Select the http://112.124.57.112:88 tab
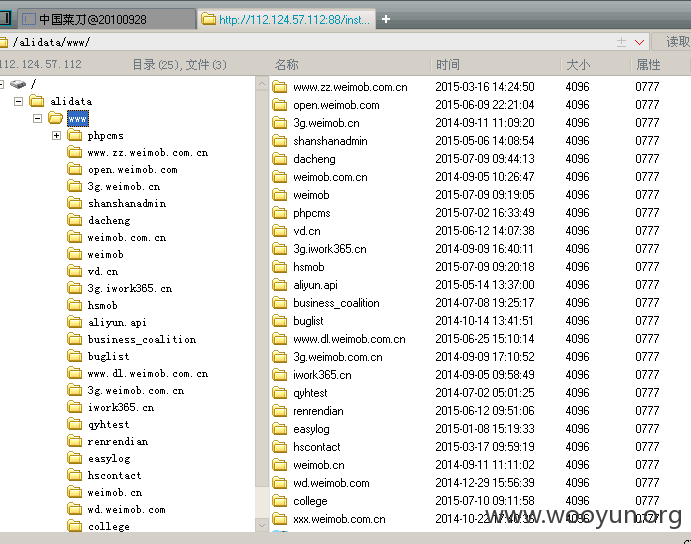 (x=286, y=19)
